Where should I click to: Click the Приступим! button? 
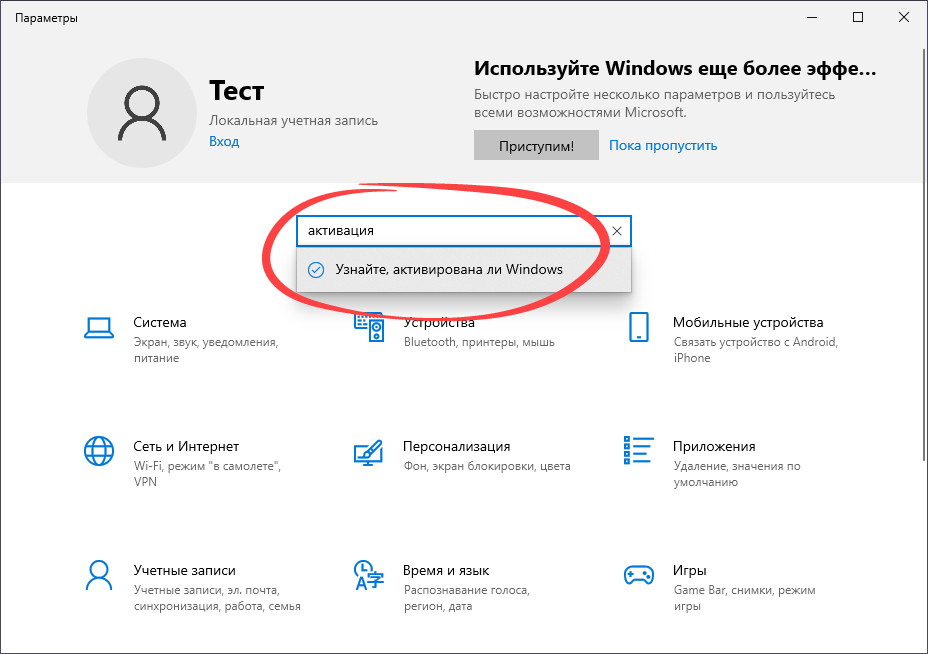pos(536,145)
